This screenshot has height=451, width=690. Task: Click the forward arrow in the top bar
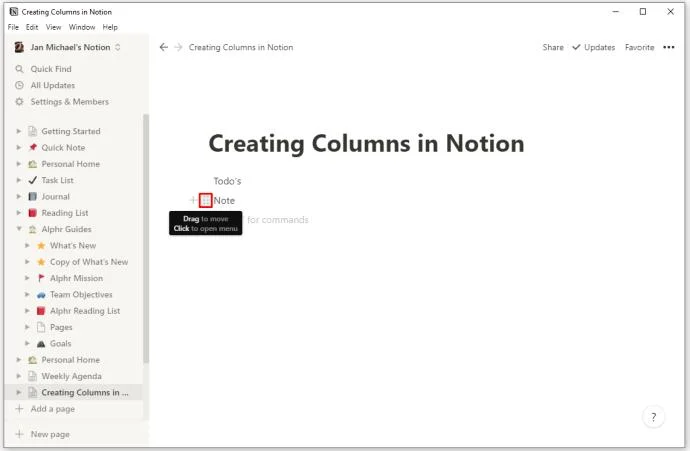pos(178,47)
